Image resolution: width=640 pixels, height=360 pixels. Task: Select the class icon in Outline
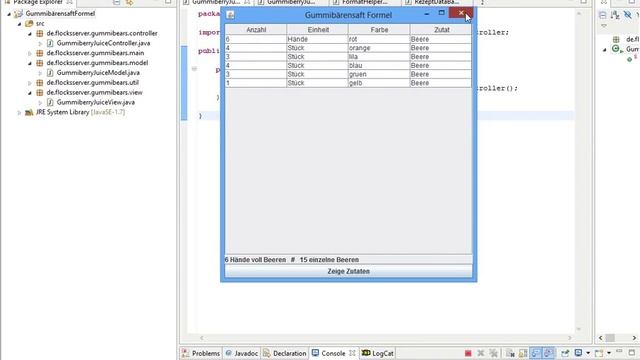pyautogui.click(x=616, y=49)
